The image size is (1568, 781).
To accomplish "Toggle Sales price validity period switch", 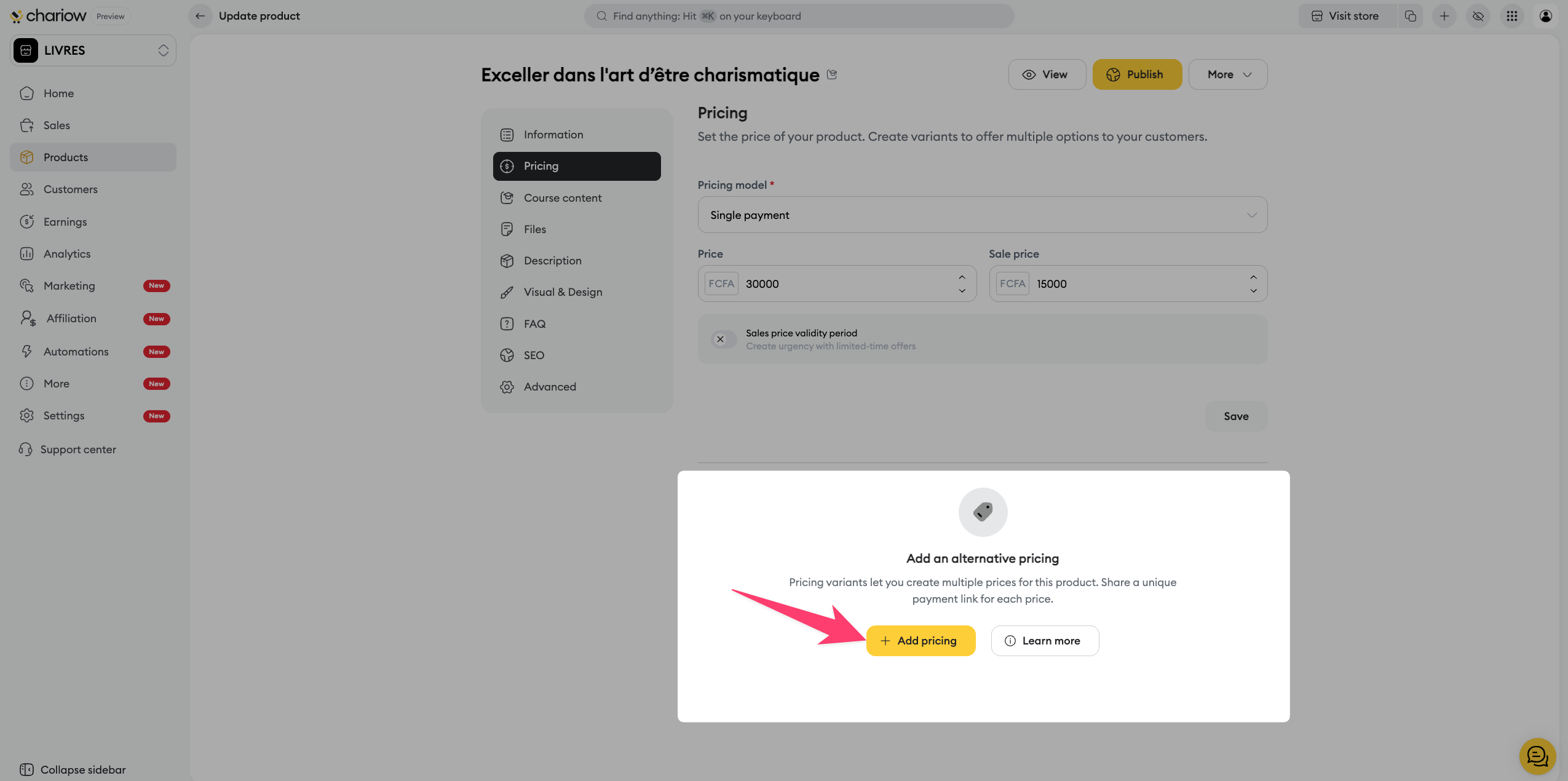I will [x=723, y=339].
